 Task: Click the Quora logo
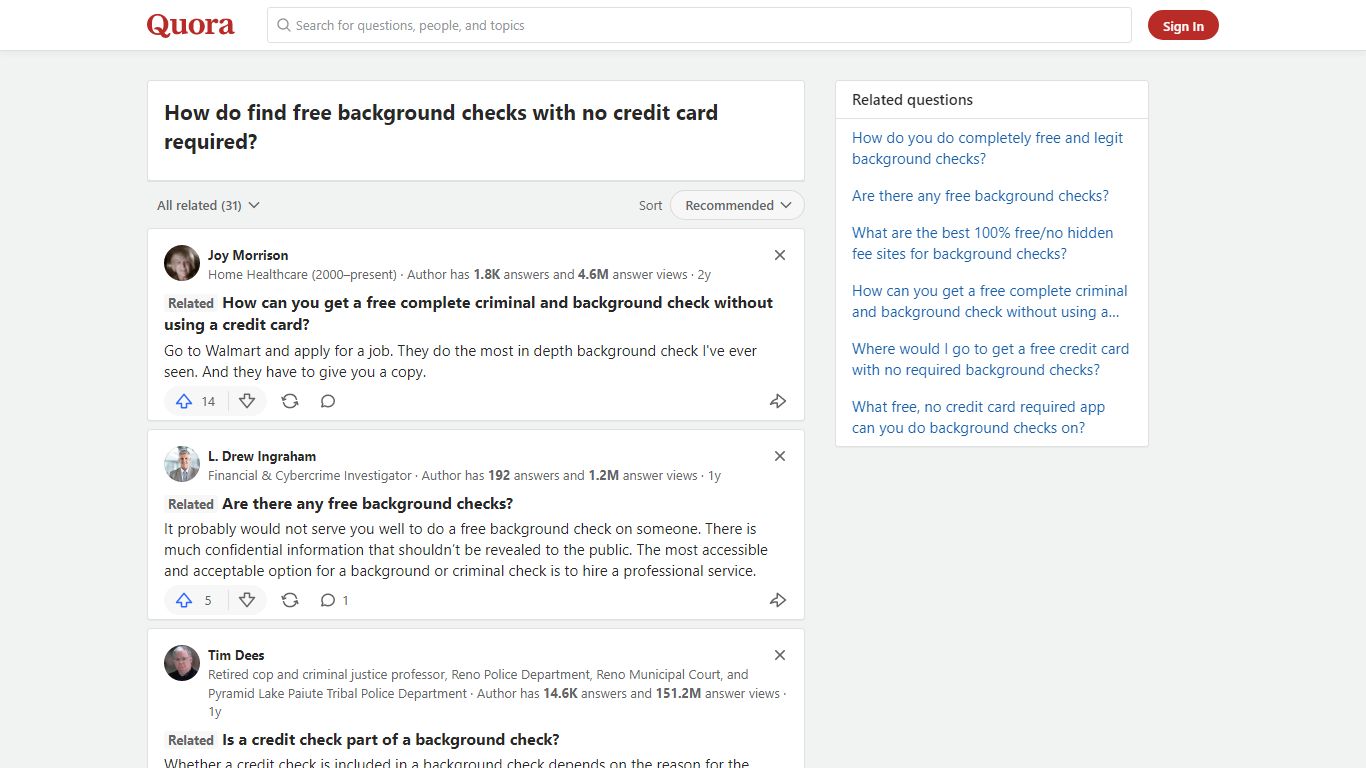pyautogui.click(x=190, y=25)
